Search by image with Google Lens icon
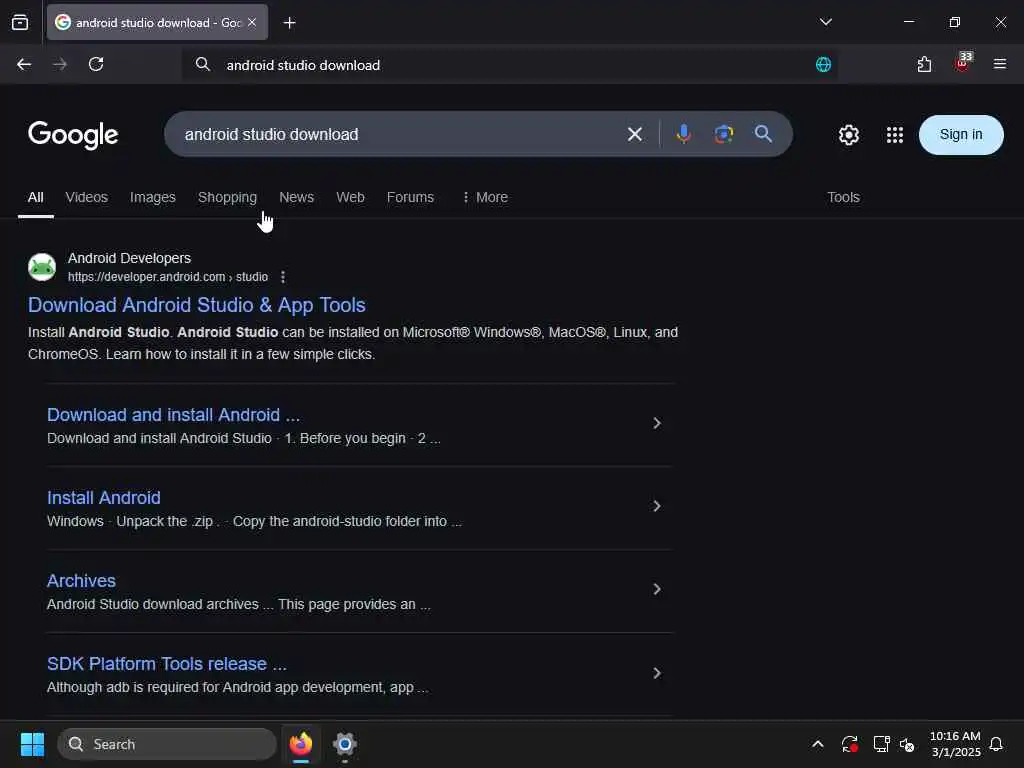Image resolution: width=1024 pixels, height=768 pixels. tap(724, 134)
